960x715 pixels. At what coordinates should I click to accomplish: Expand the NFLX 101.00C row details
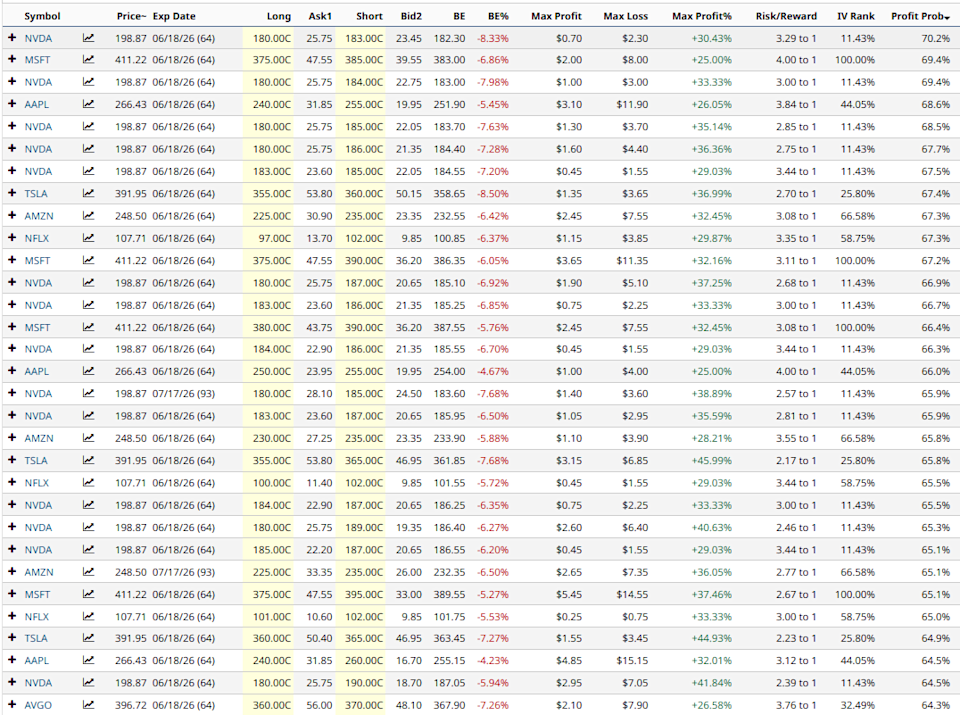pyautogui.click(x=12, y=616)
